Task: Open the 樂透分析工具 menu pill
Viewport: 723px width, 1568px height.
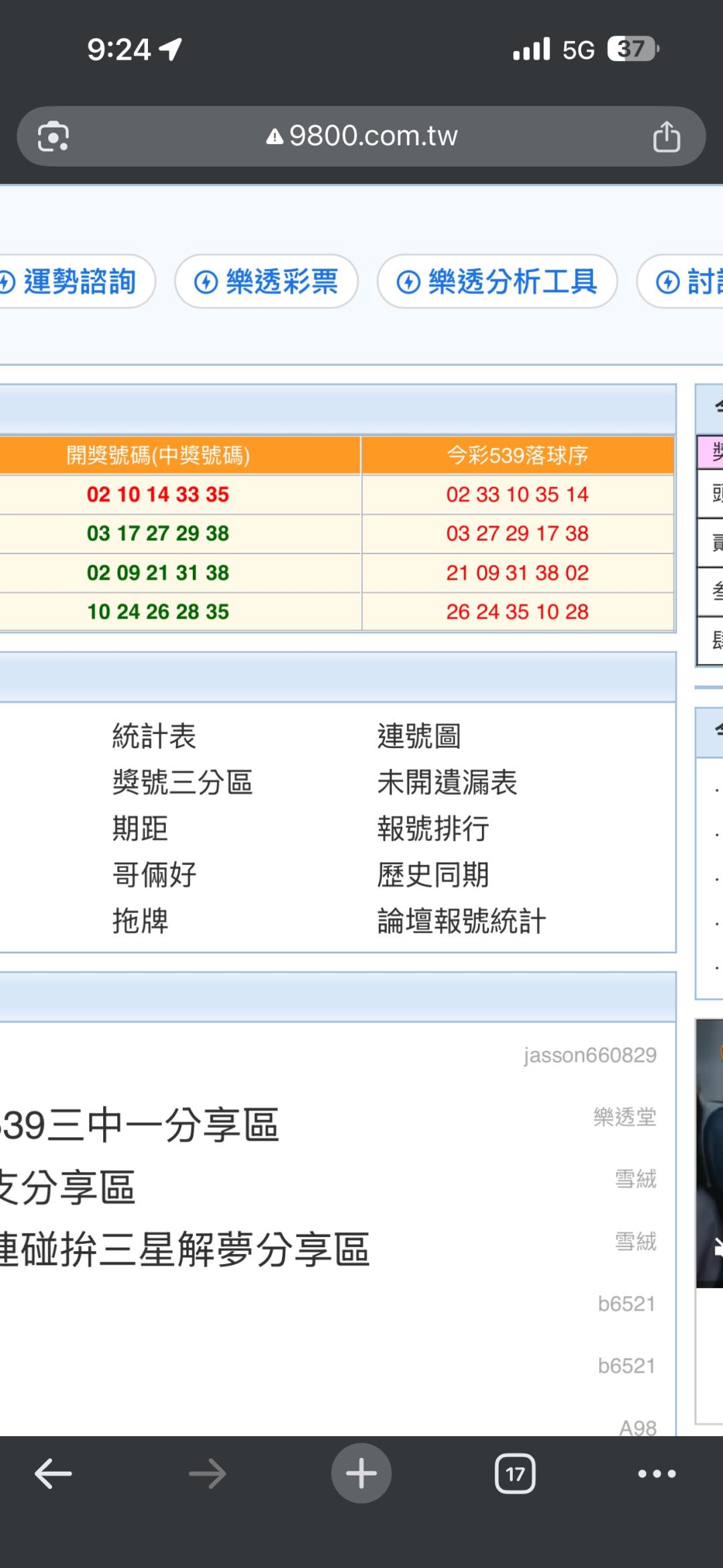Action: [497, 281]
